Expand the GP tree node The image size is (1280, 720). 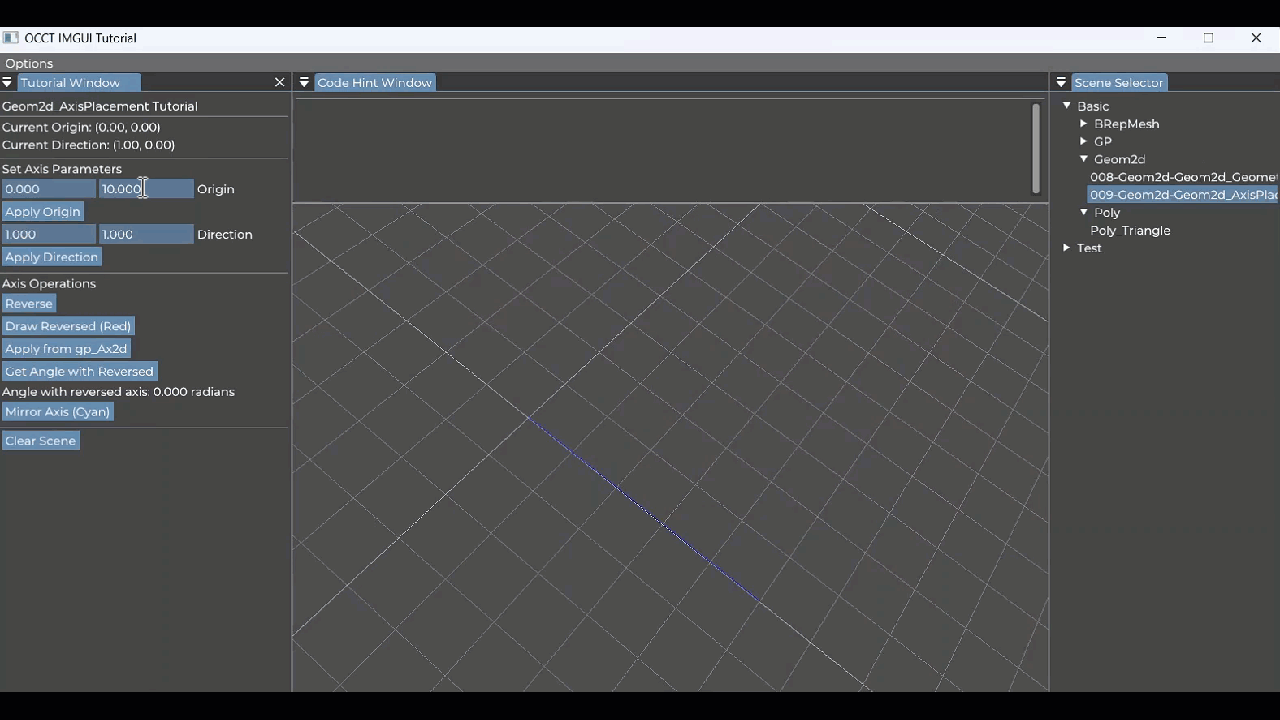click(1083, 141)
